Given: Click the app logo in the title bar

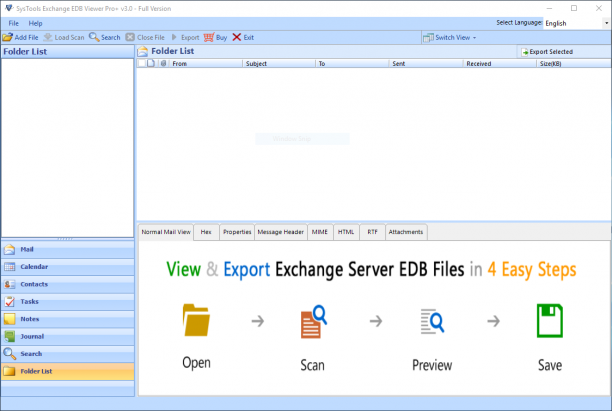Looking at the screenshot, I should coord(9,8).
